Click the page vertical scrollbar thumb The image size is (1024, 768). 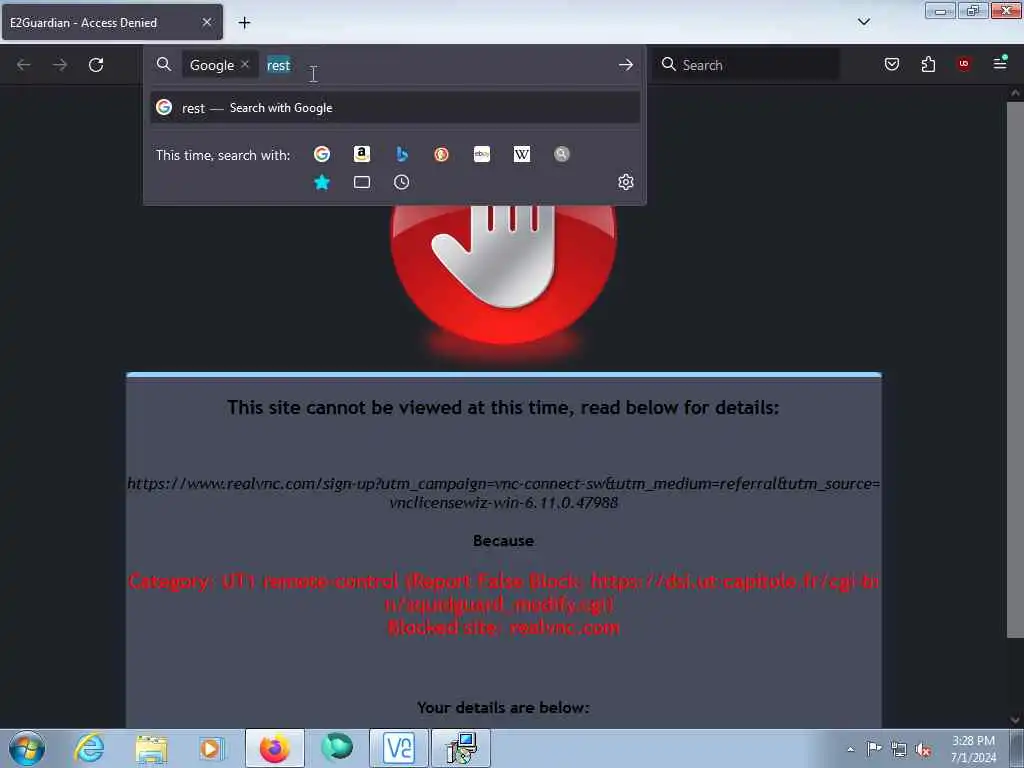pyautogui.click(x=1015, y=369)
